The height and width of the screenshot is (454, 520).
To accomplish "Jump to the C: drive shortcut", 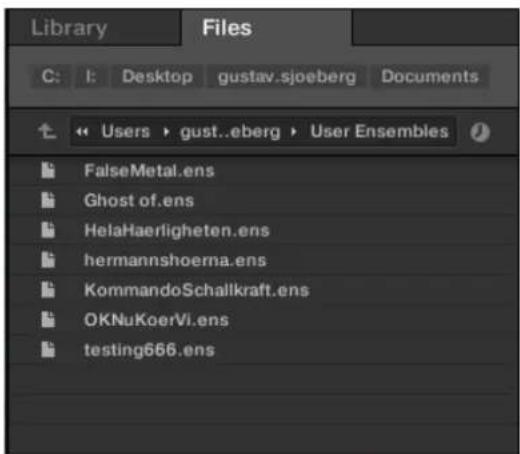I will click(51, 77).
